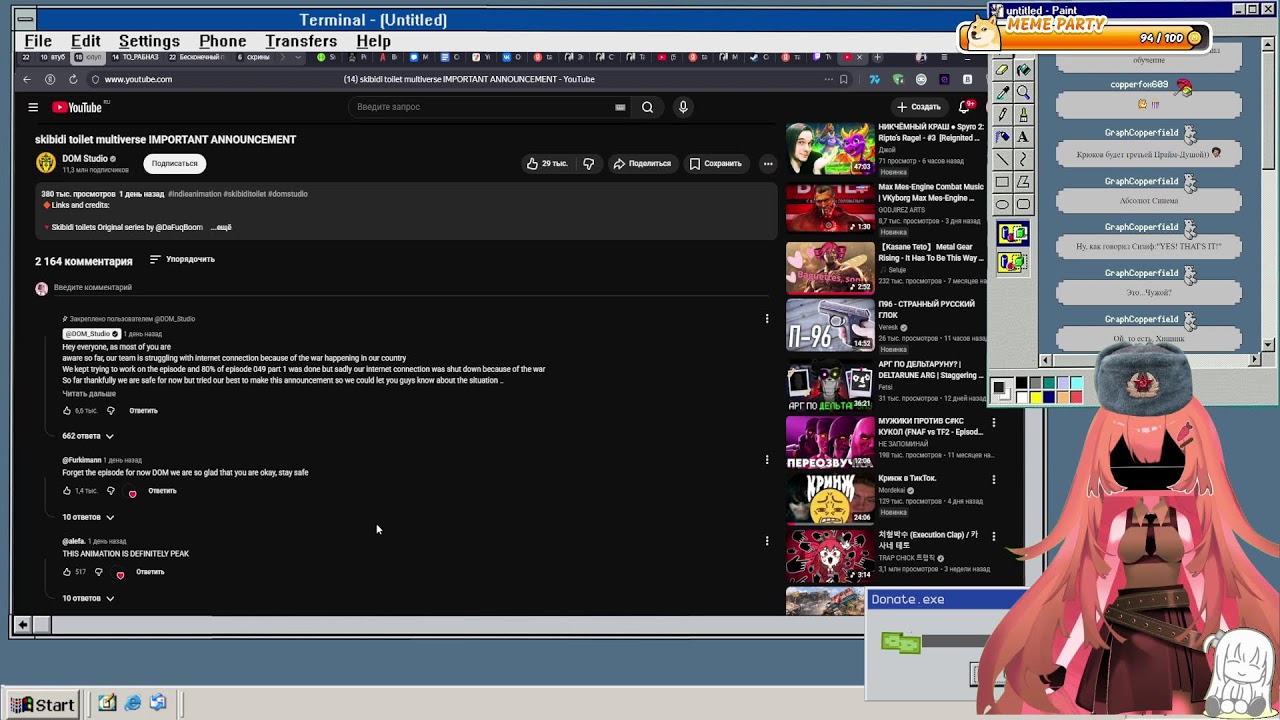Select the Rectangle shape tool
Image resolution: width=1280 pixels, height=720 pixels.
1002,182
